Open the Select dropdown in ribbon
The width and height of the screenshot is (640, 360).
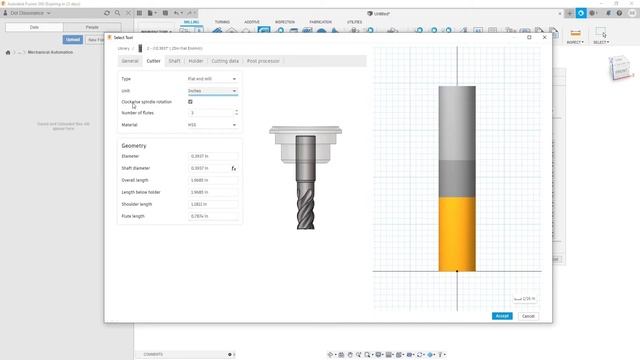(x=601, y=36)
